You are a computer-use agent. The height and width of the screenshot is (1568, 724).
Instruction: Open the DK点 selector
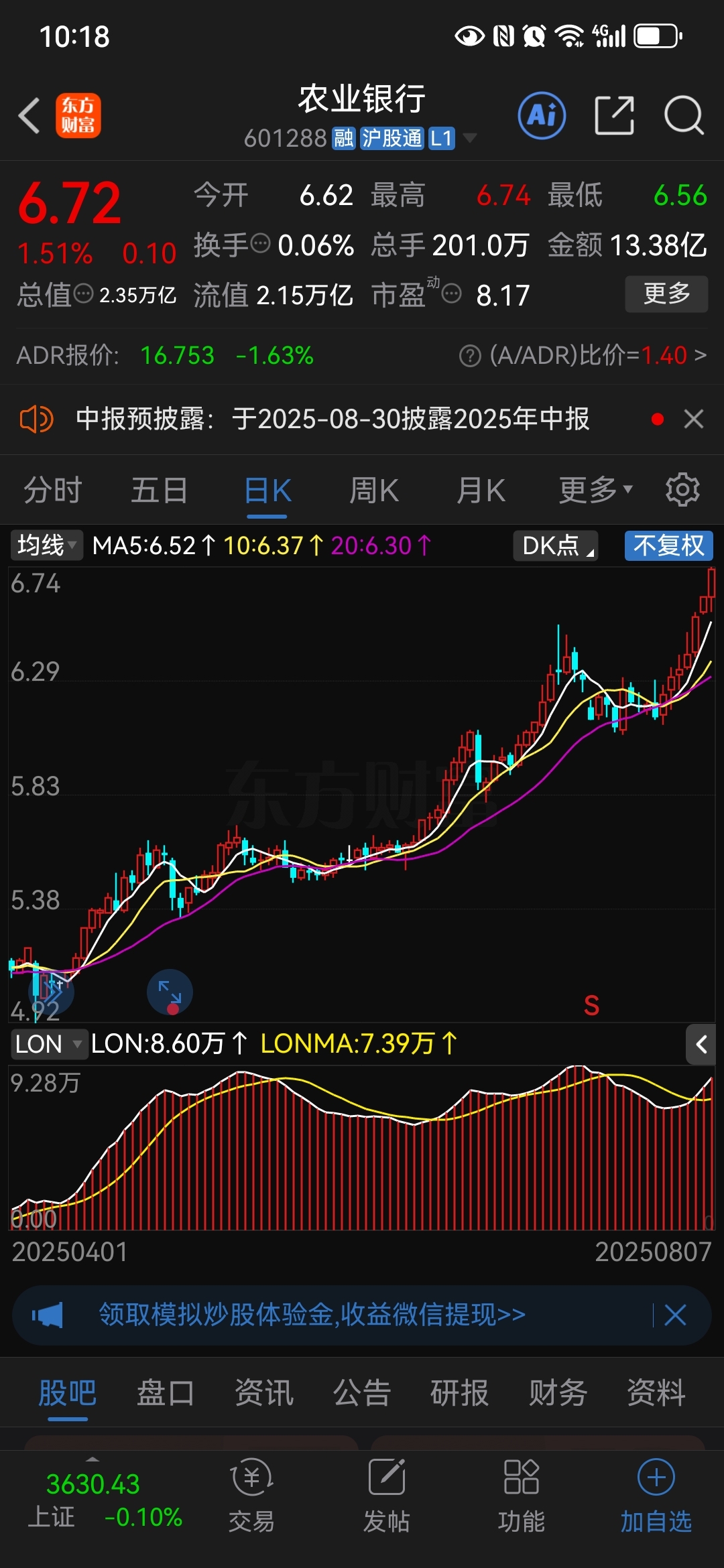pos(556,545)
